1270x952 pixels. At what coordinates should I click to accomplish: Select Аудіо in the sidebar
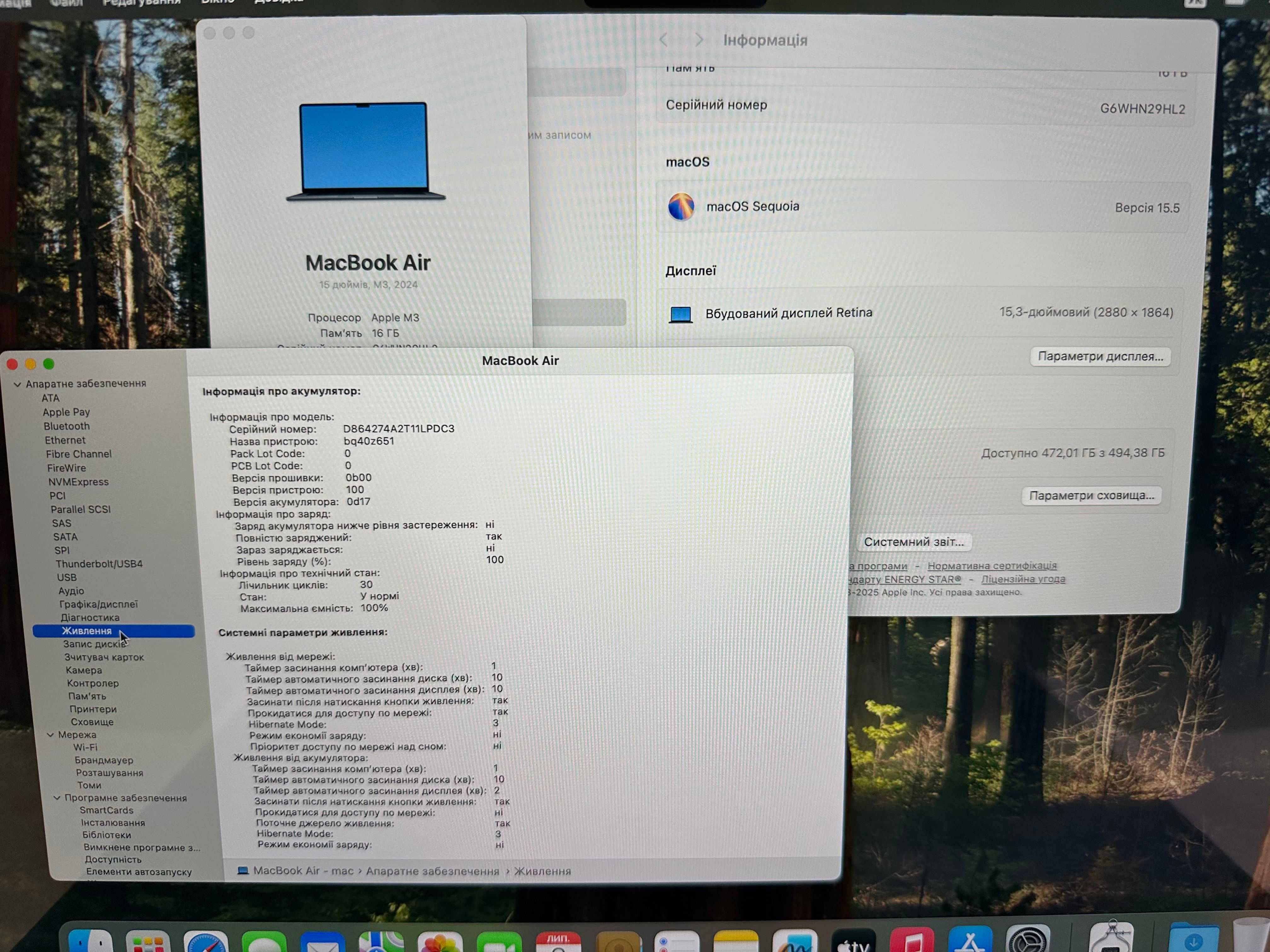(71, 591)
